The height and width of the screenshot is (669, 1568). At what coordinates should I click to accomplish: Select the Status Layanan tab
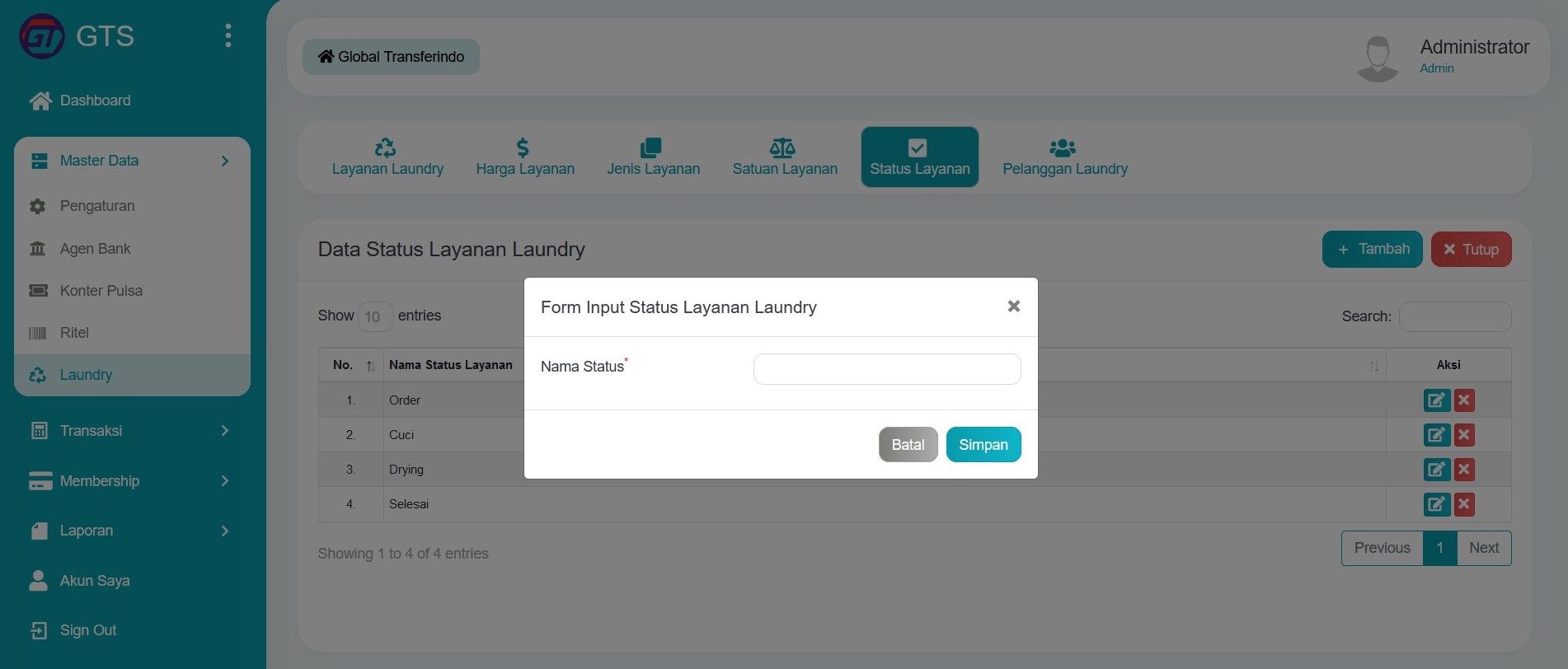point(920,157)
